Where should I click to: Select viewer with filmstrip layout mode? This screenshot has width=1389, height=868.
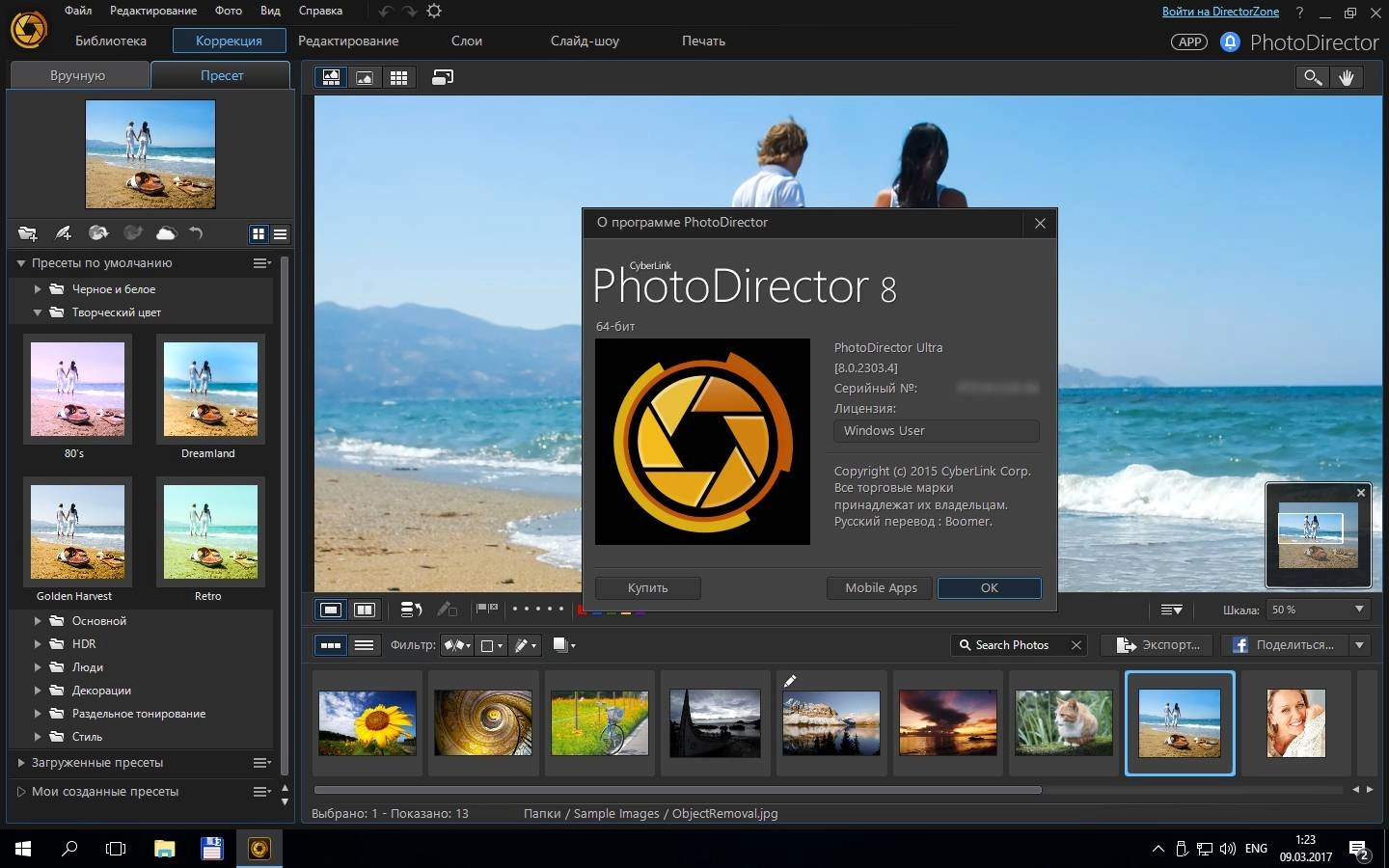pyautogui.click(x=331, y=77)
